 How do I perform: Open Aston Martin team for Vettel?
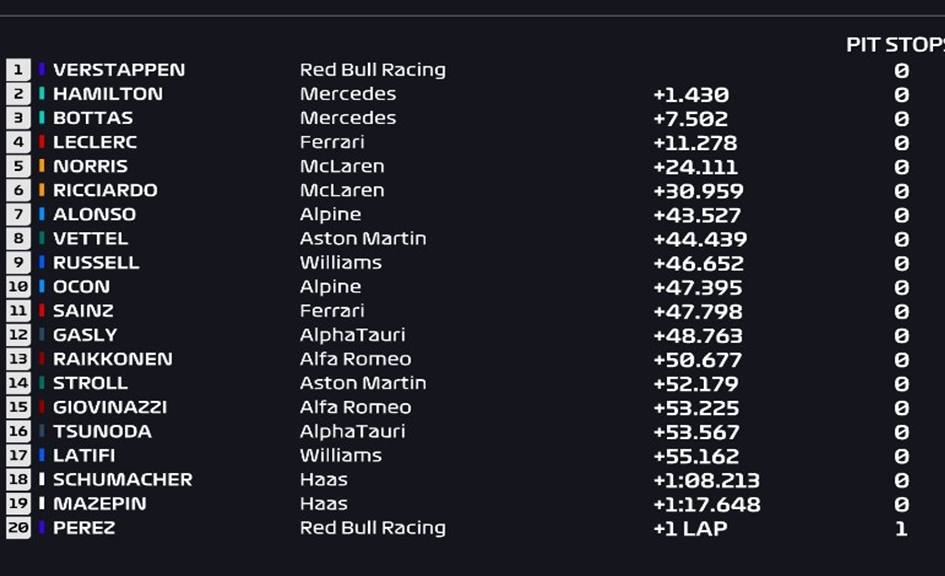point(363,239)
